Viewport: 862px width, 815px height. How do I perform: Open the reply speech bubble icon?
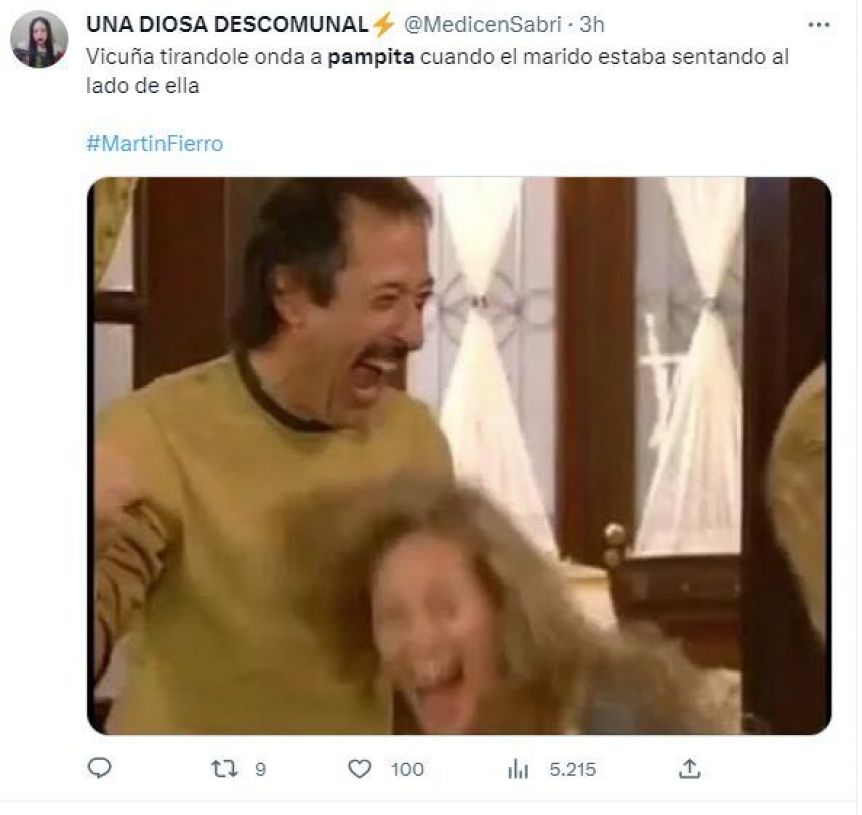coord(100,768)
